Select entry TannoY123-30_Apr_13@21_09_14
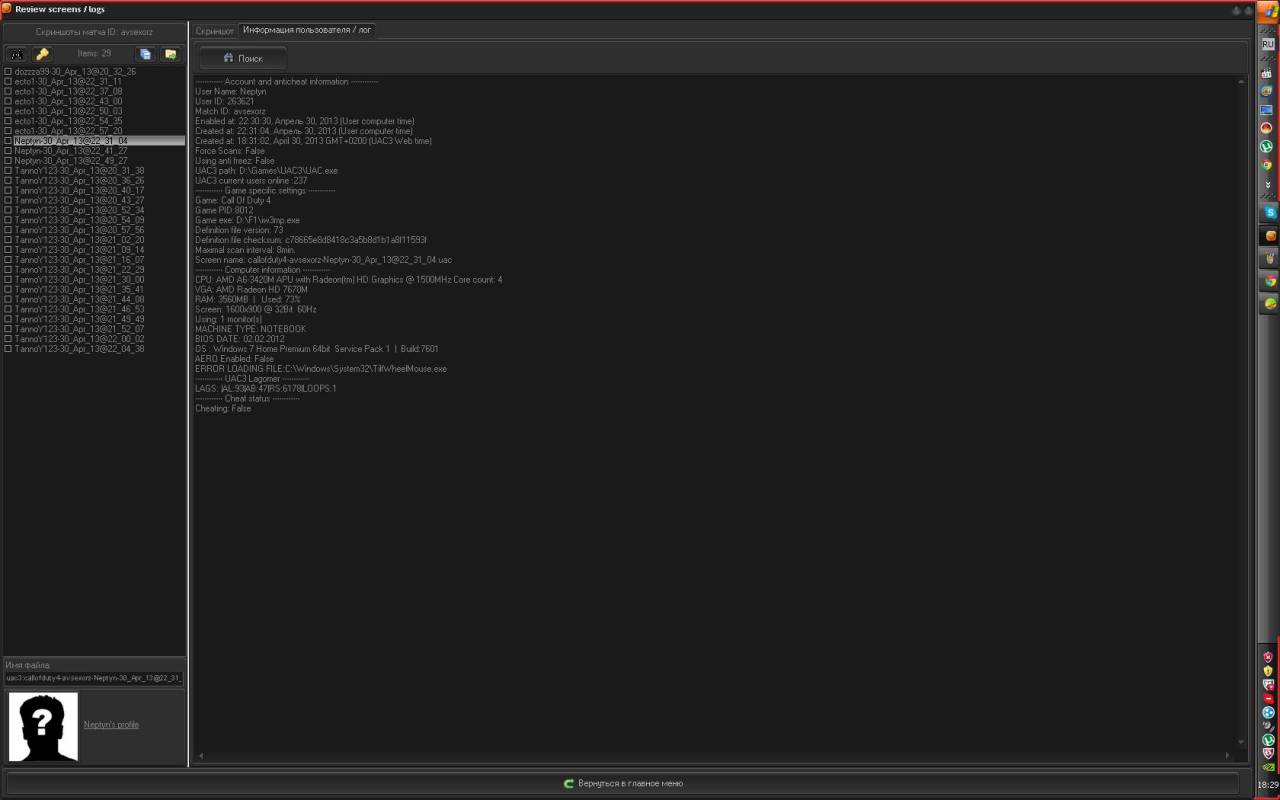 tap(79, 250)
